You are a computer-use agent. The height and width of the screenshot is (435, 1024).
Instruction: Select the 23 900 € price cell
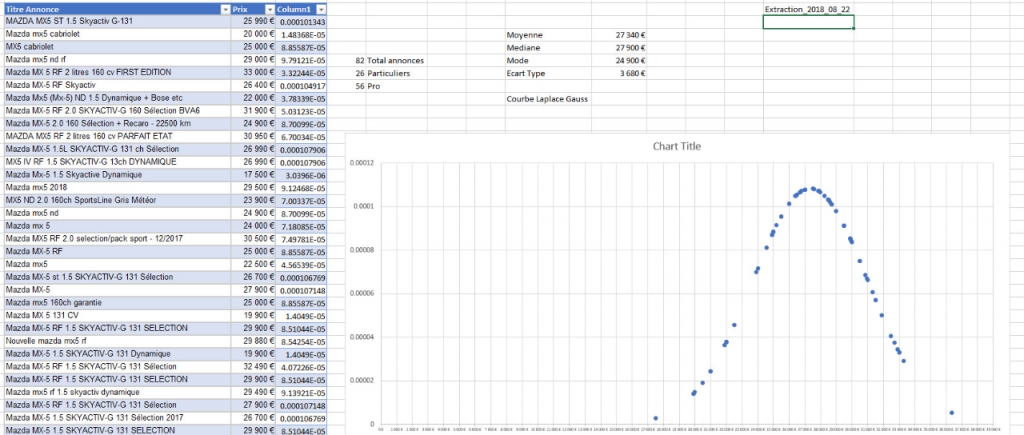coord(253,201)
